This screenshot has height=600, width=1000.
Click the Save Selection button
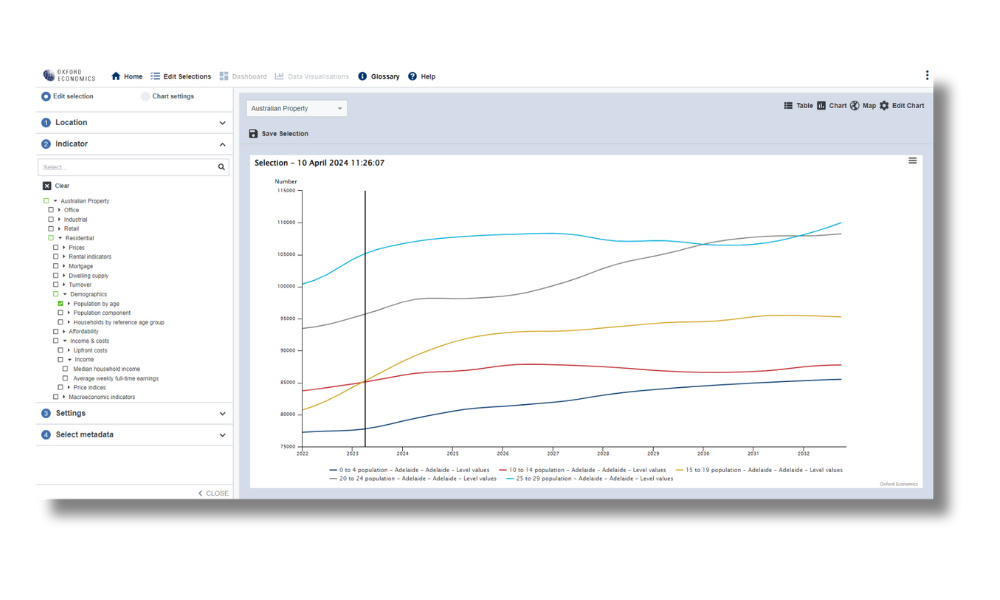pos(279,133)
